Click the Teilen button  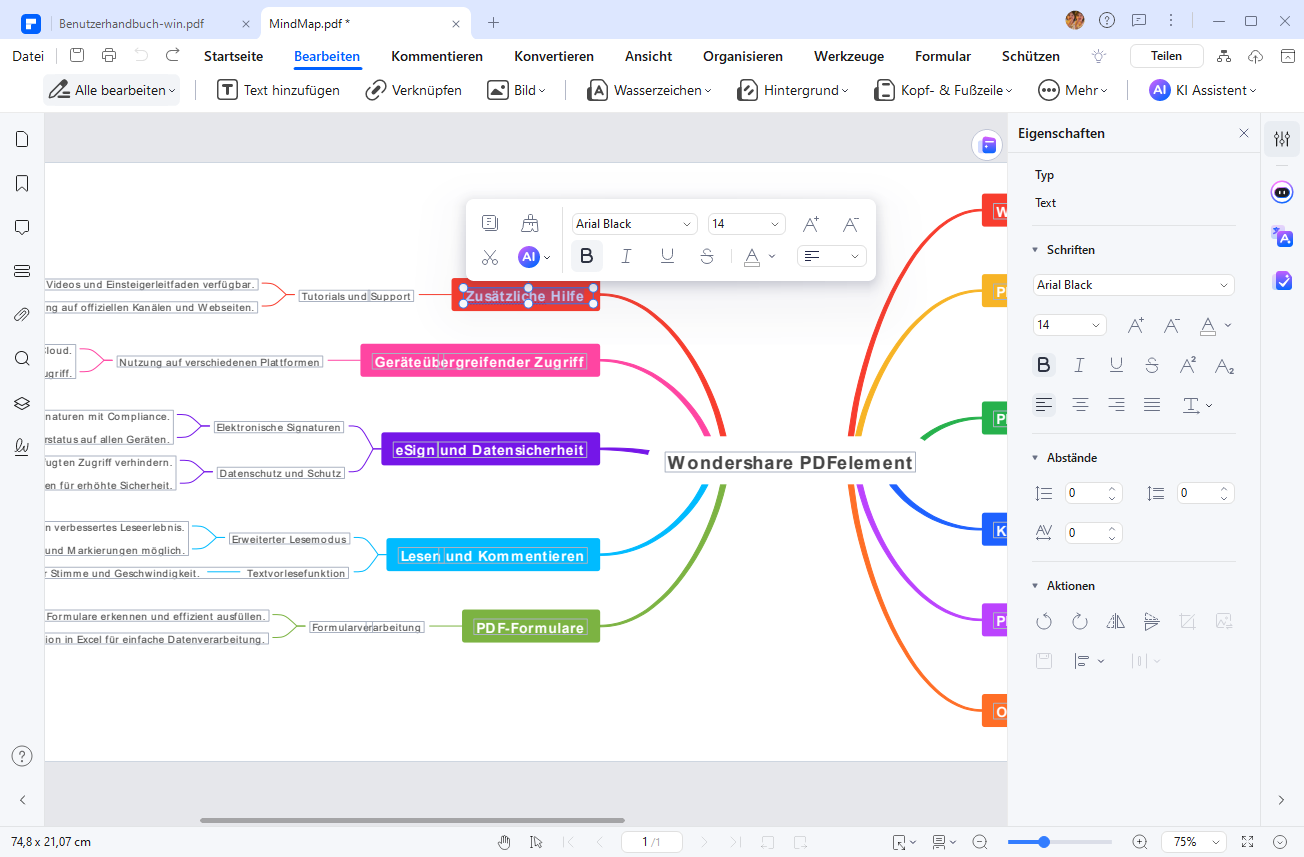[x=1166, y=56]
